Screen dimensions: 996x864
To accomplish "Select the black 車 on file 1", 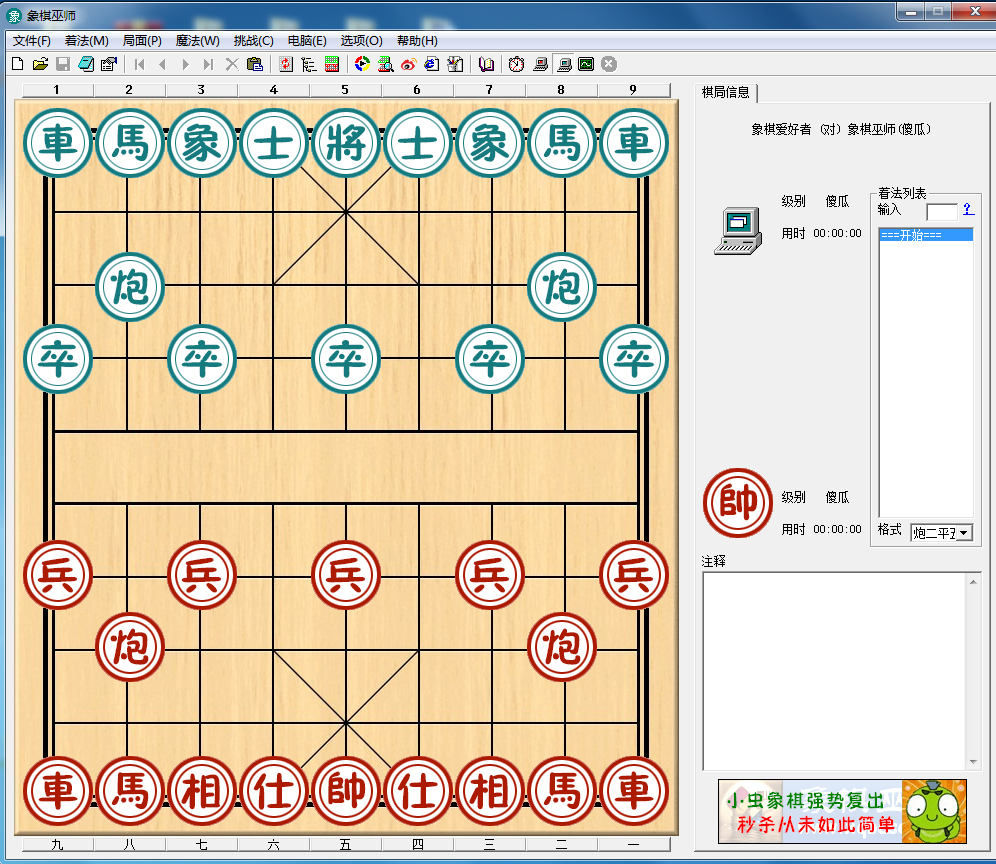I will (58, 143).
